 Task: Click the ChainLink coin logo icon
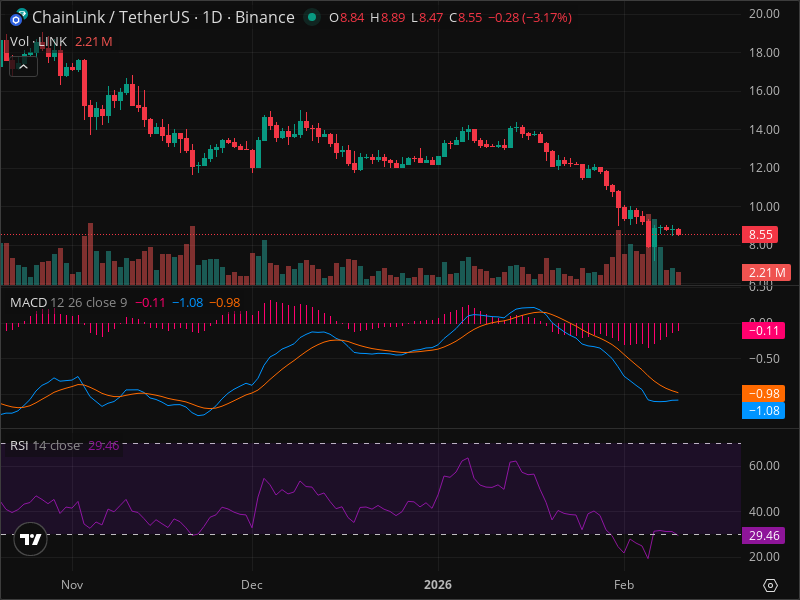19,17
